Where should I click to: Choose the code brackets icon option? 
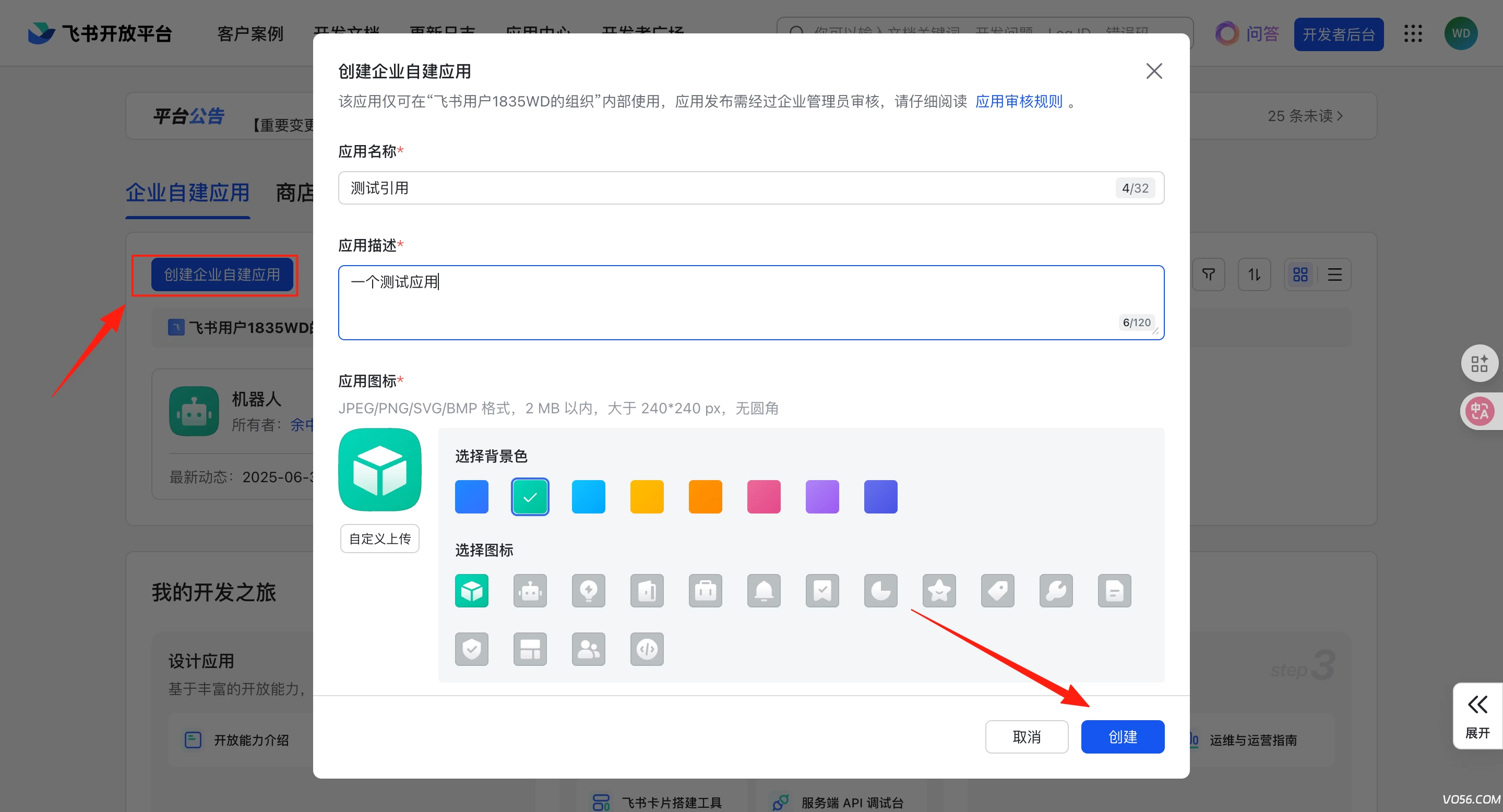pos(647,649)
